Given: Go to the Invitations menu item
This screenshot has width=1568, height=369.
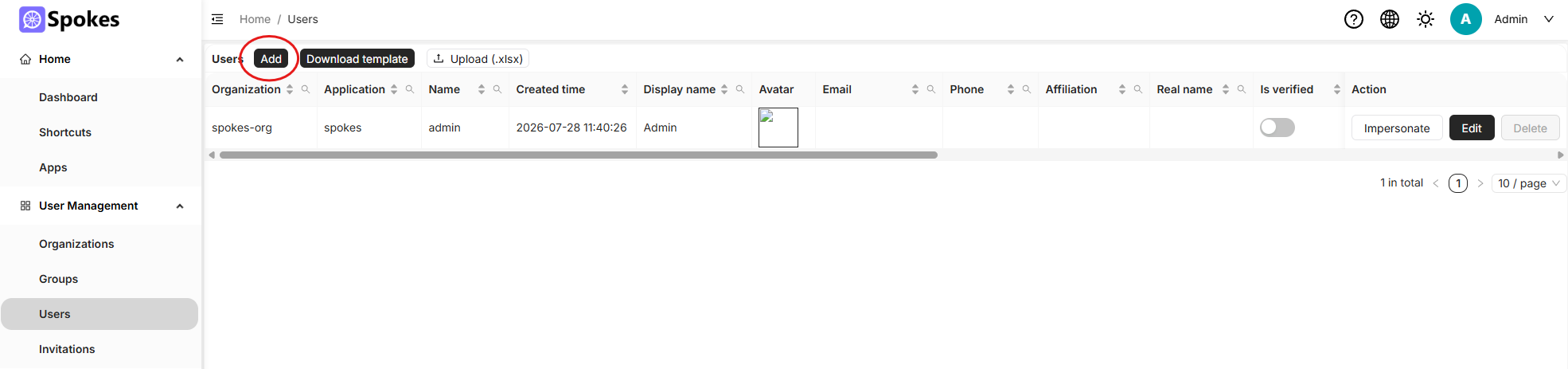Looking at the screenshot, I should click(x=67, y=349).
